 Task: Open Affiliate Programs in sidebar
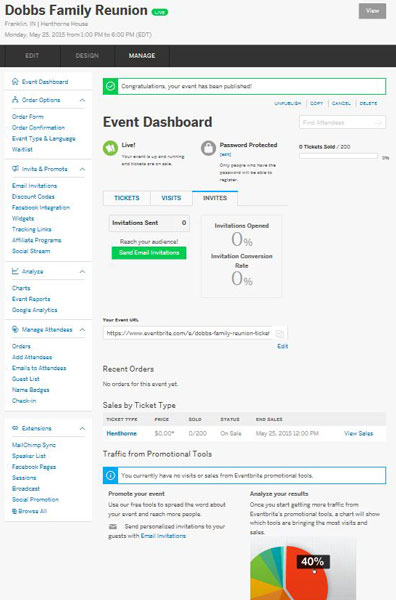coord(37,240)
